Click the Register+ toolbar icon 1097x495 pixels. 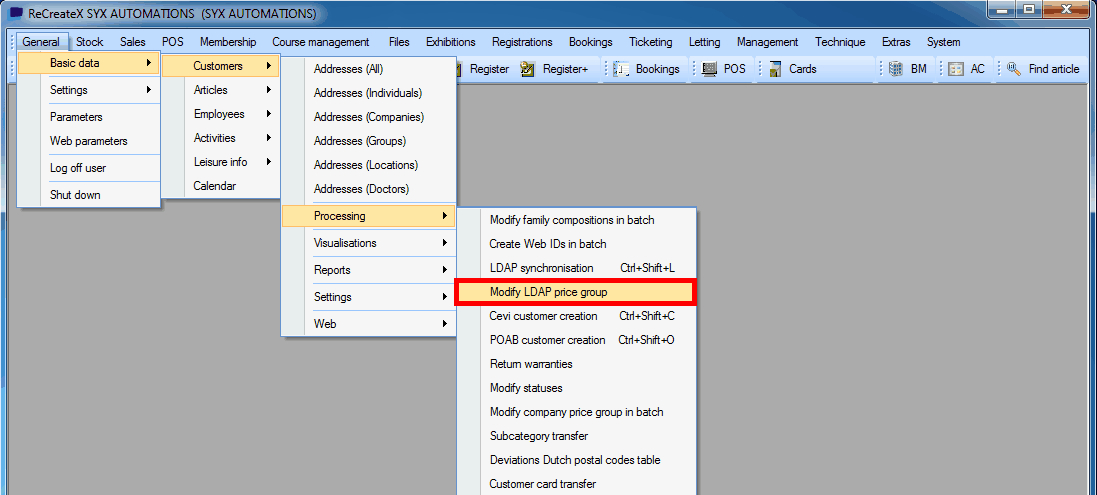(528, 69)
